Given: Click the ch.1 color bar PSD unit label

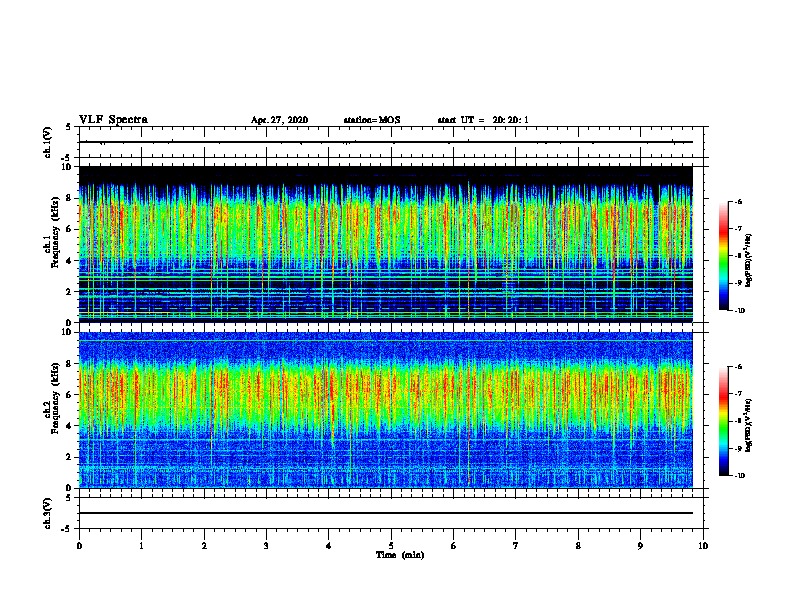Looking at the screenshot, I should (749, 261).
